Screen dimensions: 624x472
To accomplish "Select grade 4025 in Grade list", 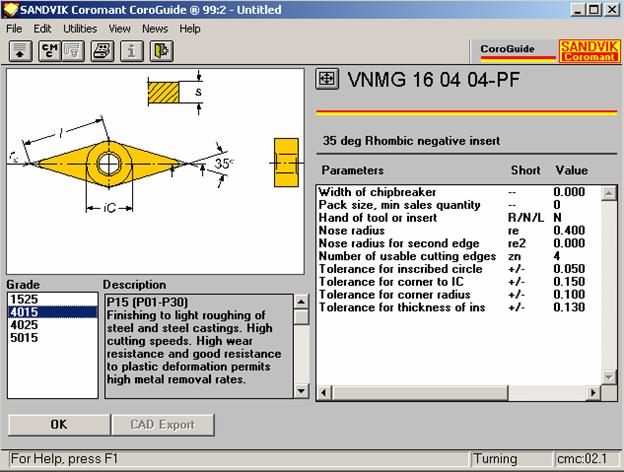I will [53, 325].
